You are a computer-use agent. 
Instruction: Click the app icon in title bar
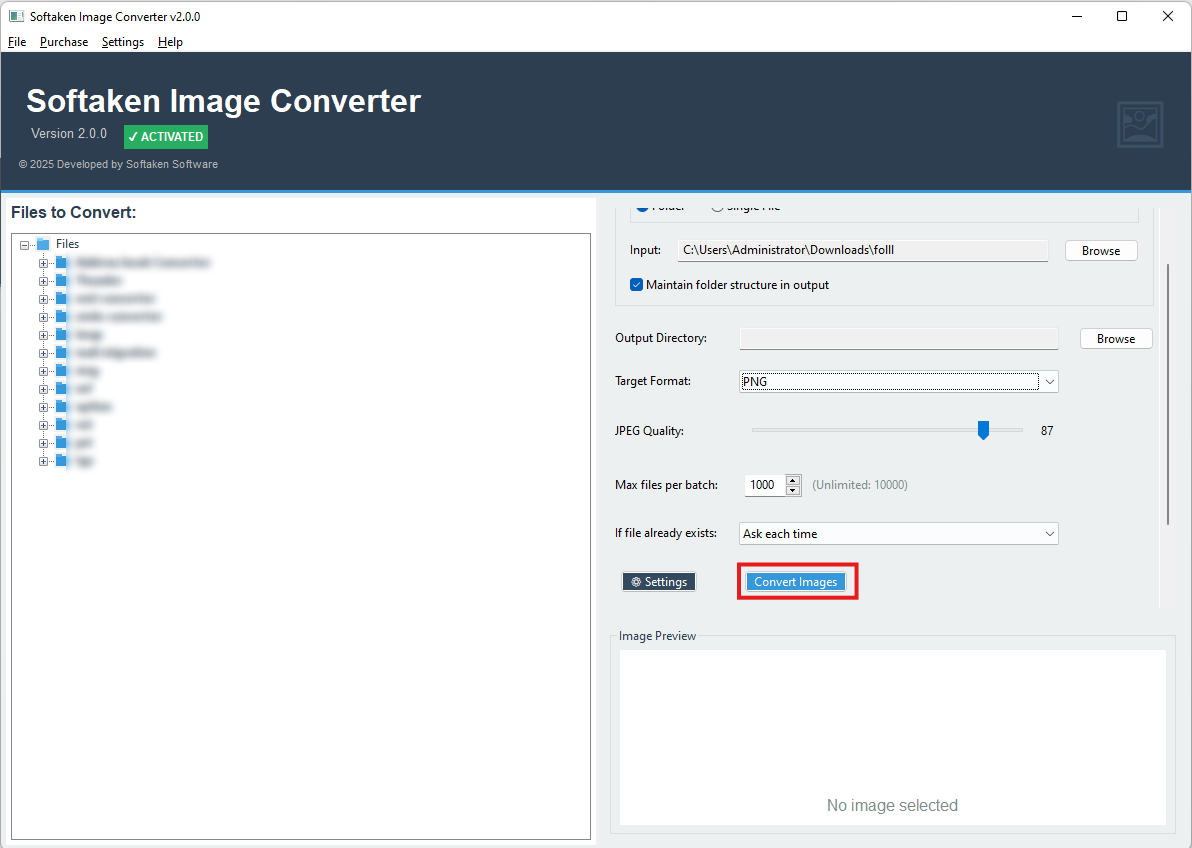[x=16, y=16]
